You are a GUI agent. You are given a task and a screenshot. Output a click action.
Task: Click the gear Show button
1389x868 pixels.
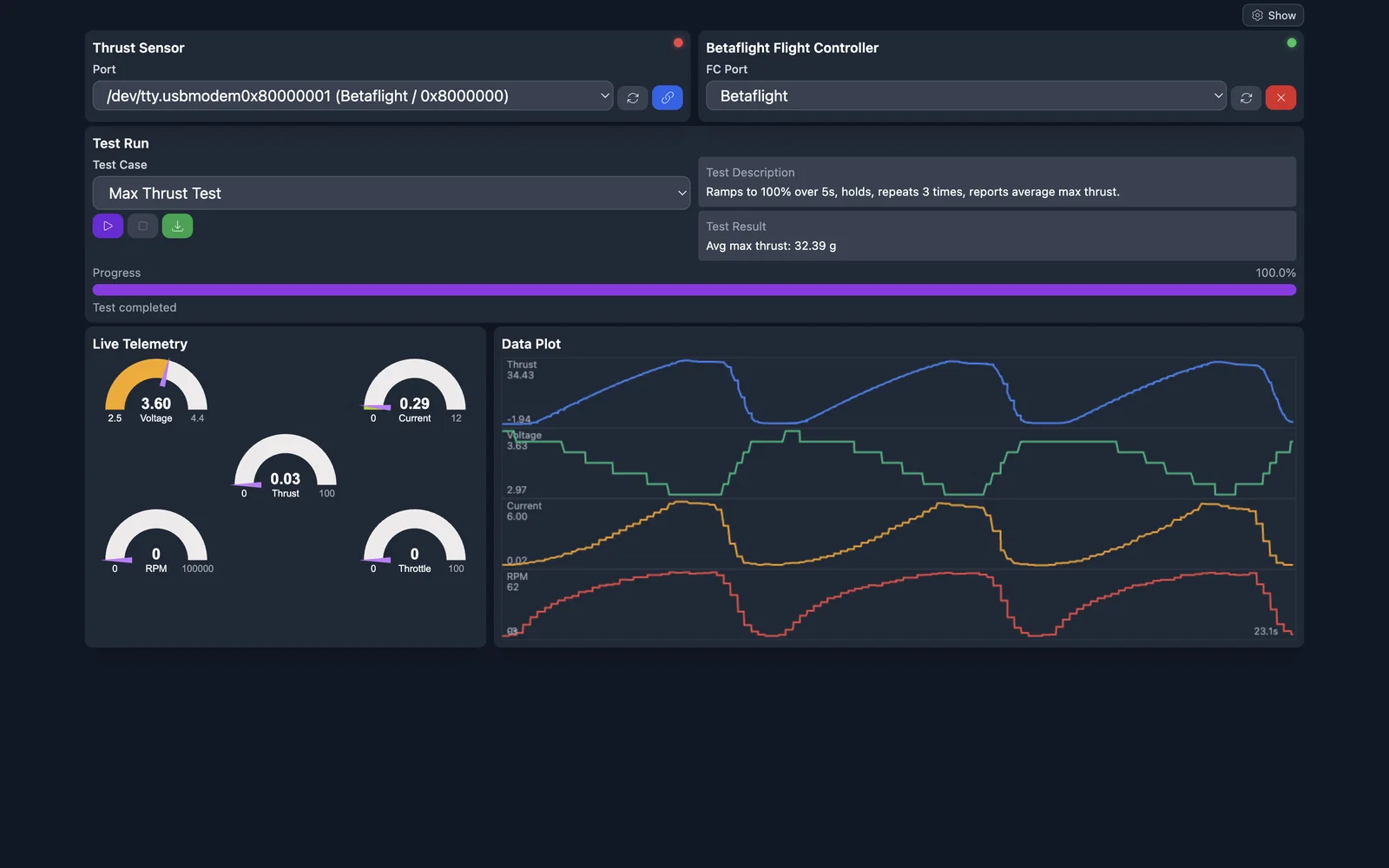[x=1273, y=16]
